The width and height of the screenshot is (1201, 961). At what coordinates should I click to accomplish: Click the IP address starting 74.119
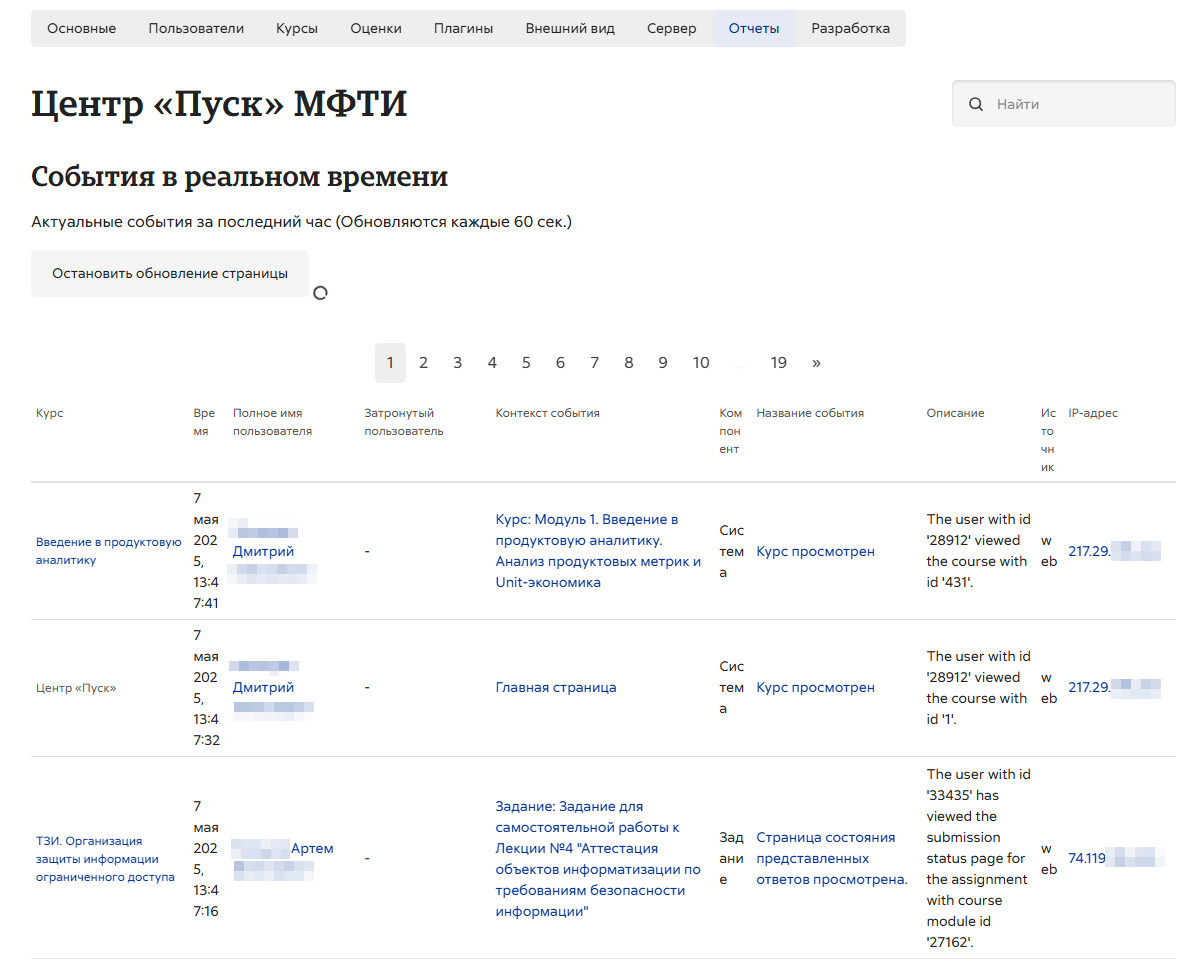click(x=1116, y=858)
